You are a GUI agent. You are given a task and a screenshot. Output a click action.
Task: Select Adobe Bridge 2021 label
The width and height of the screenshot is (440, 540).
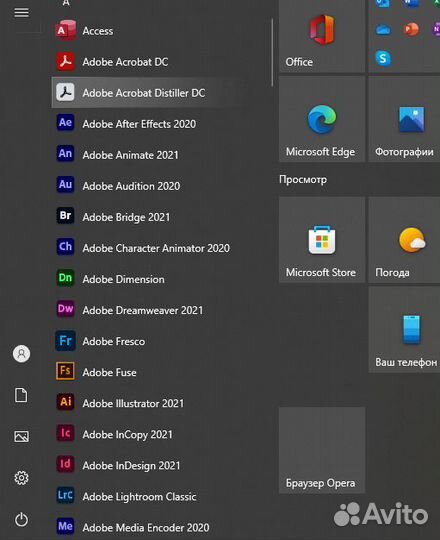126,217
